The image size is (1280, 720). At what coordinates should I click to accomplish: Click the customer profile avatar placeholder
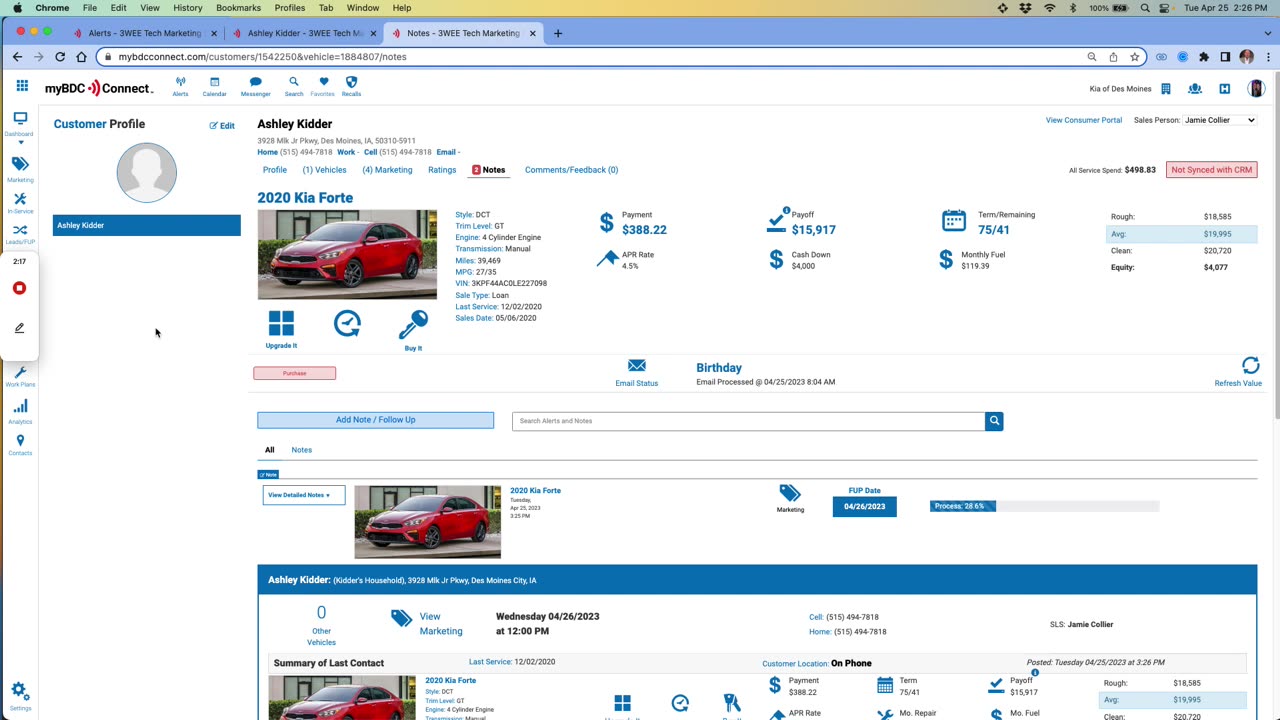click(x=146, y=172)
